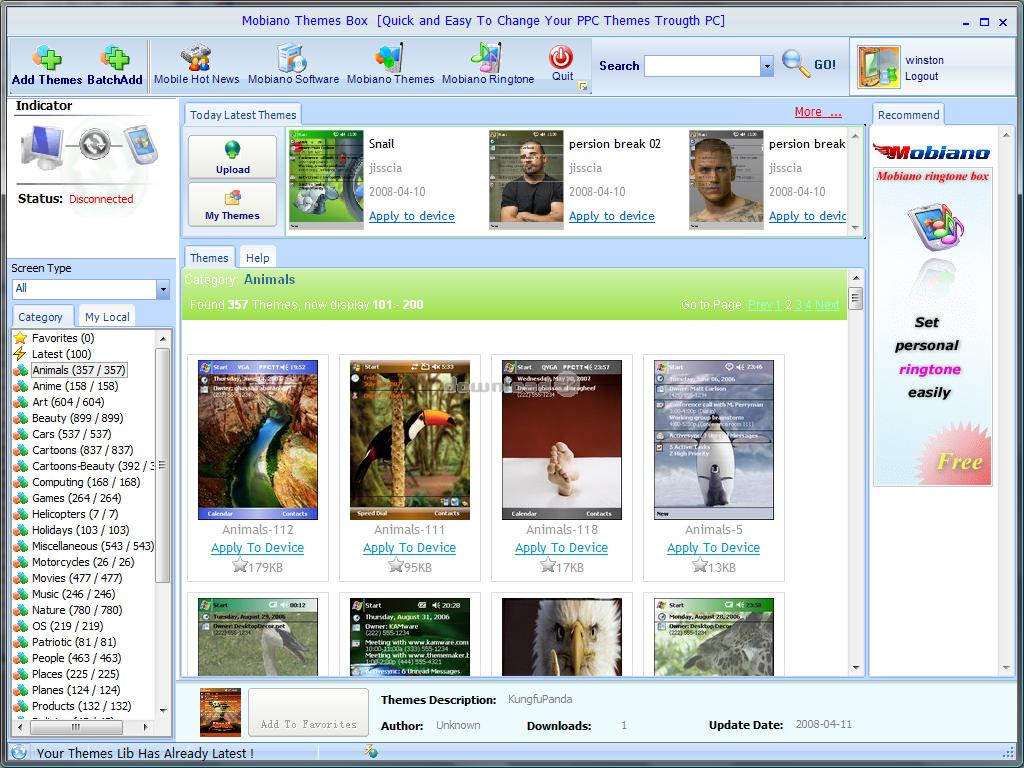Click the star icon under Animals-118

tap(547, 564)
